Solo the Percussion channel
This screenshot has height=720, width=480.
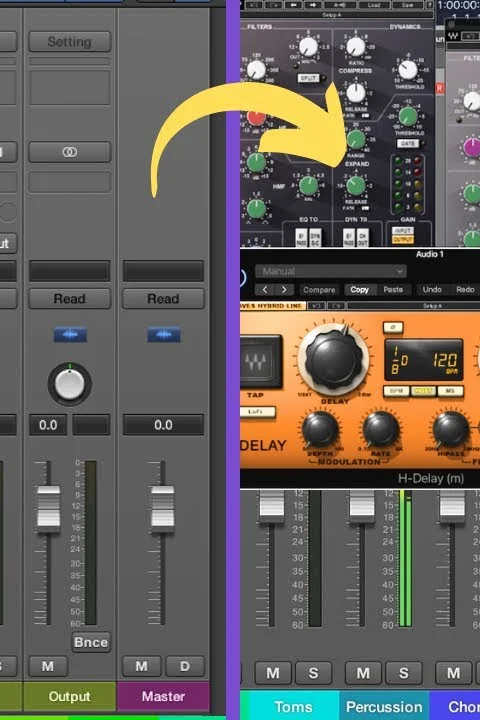[404, 673]
